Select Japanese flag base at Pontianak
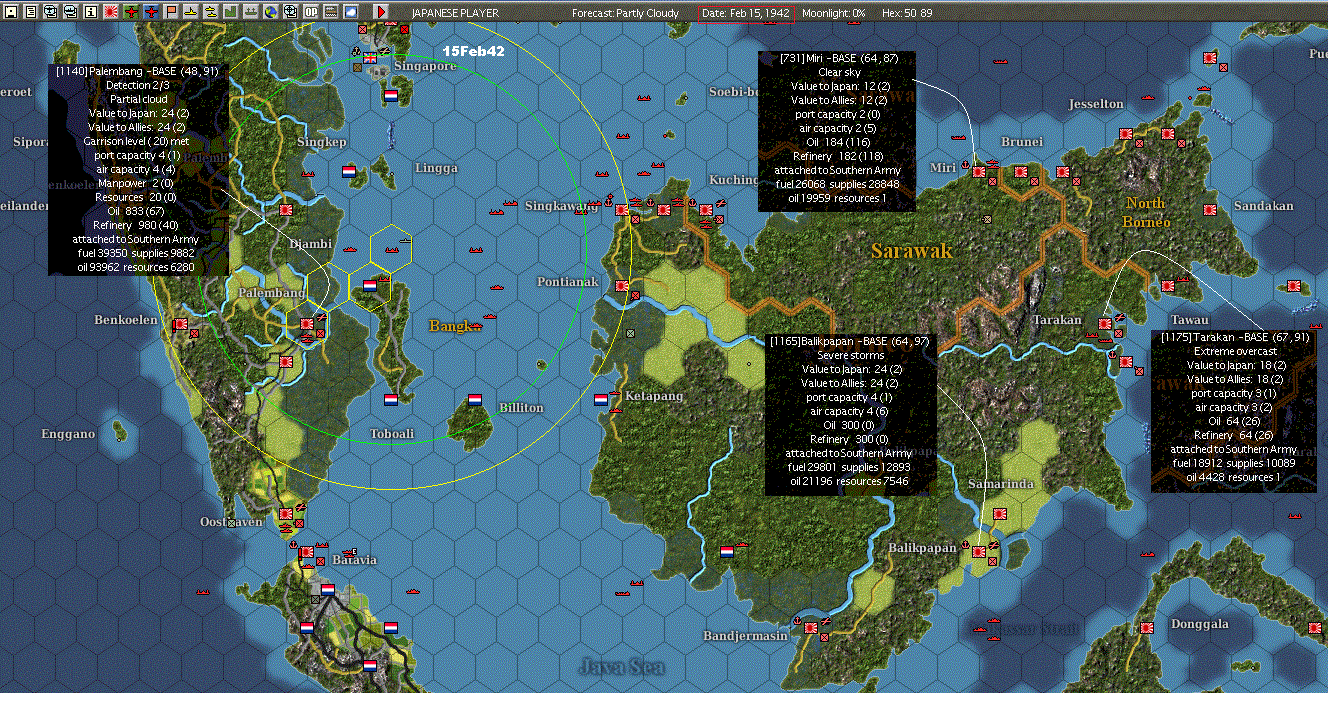This screenshot has width=1333, height=701. coord(622,287)
